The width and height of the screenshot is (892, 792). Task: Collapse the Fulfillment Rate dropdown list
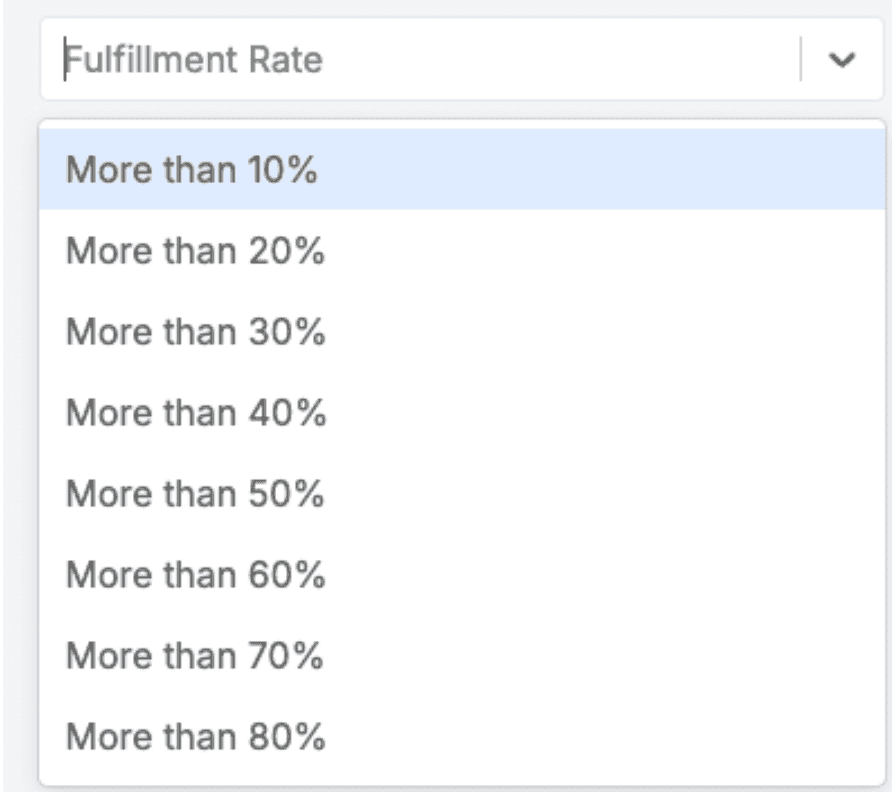(x=843, y=61)
